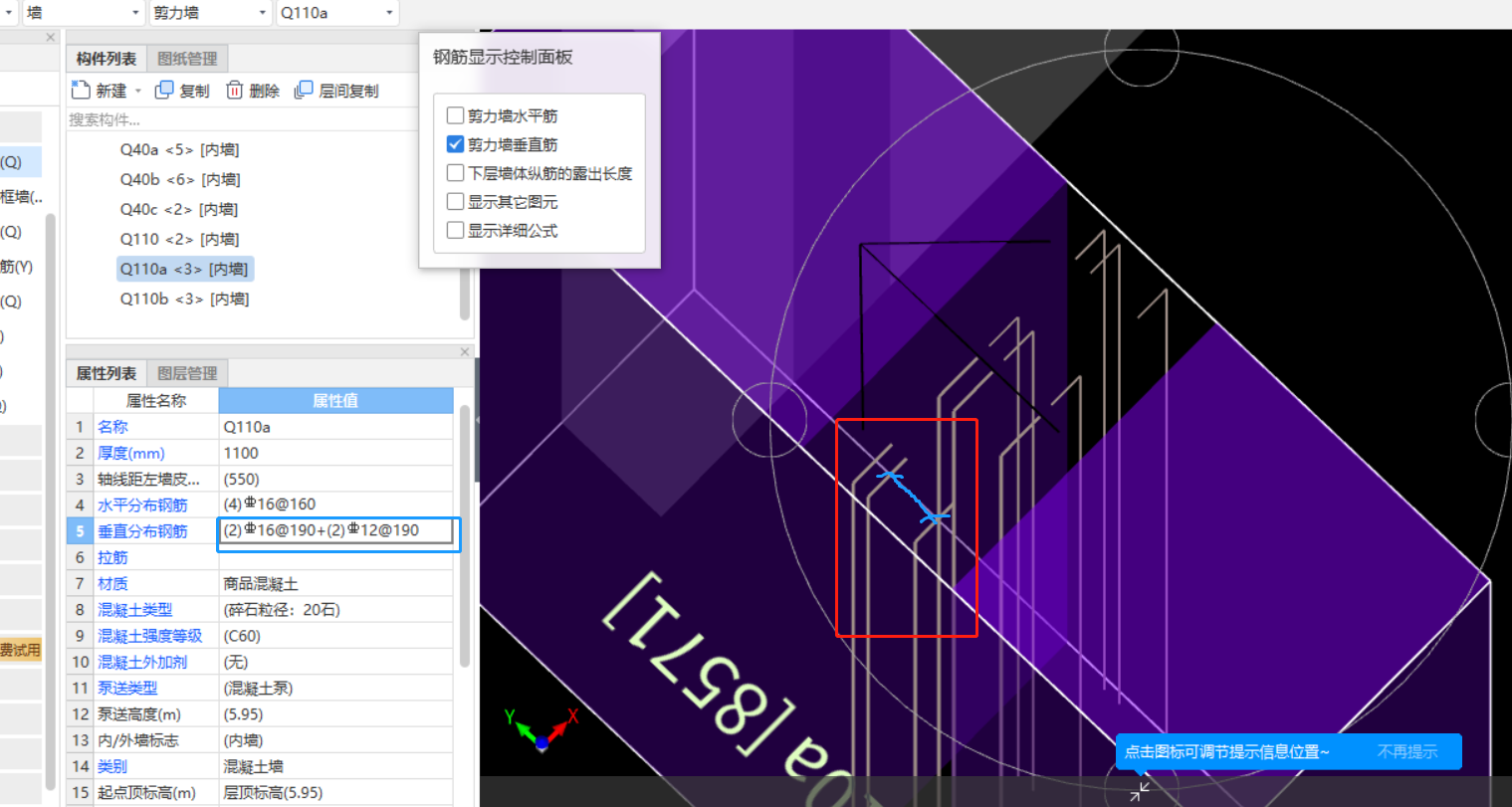The width and height of the screenshot is (1512, 807).
Task: Click the 新建 new component icon
Action: (x=81, y=91)
